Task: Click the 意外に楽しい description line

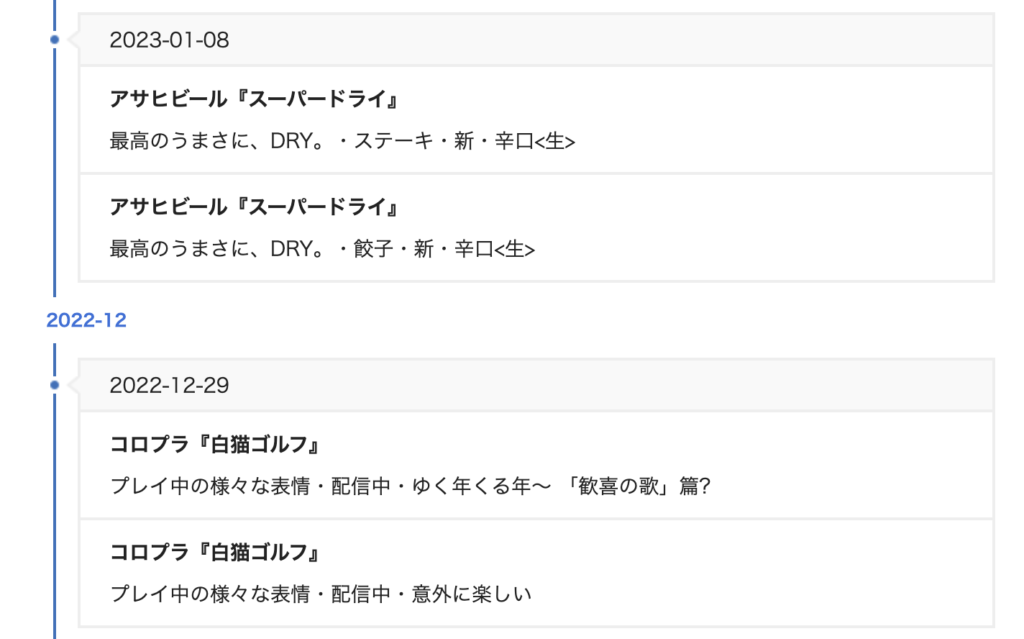Action: (x=321, y=594)
